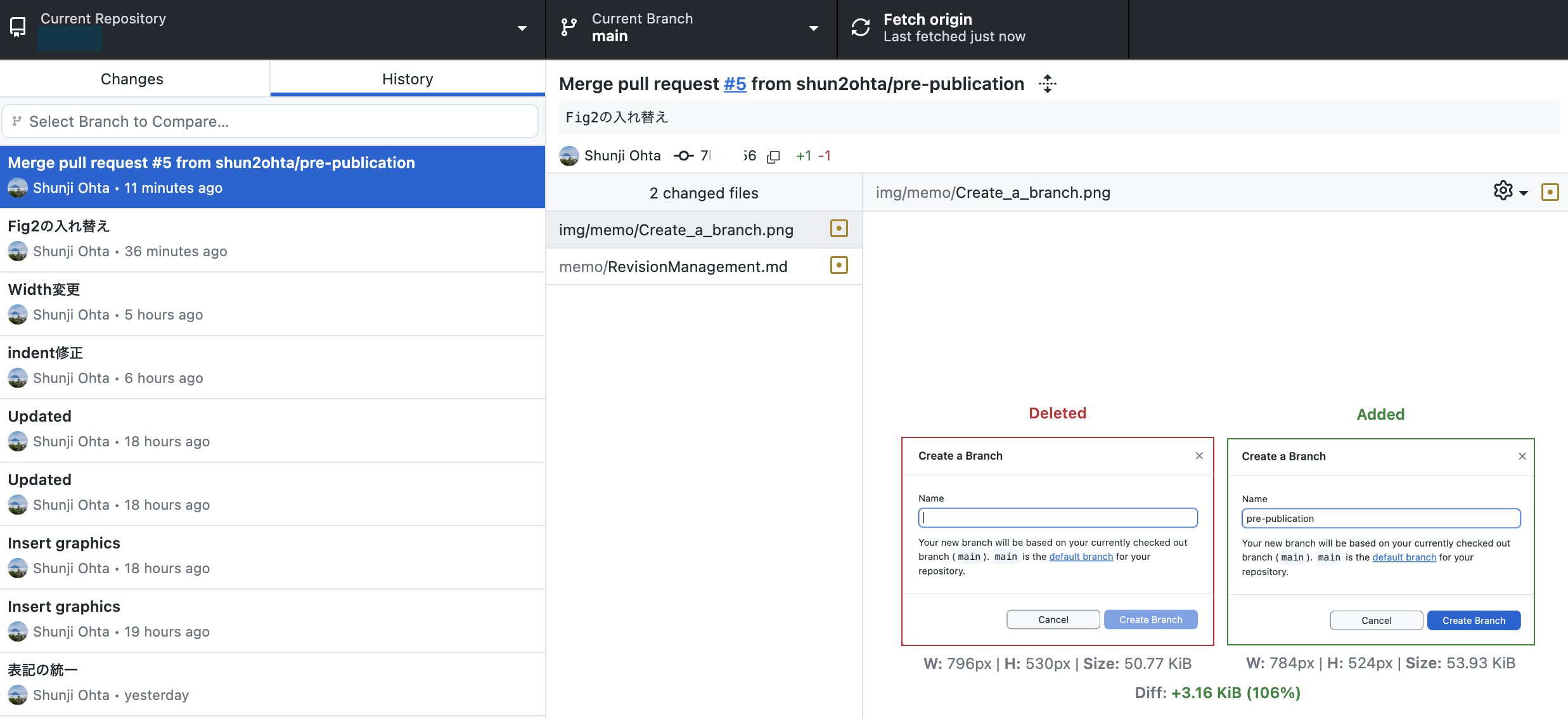The image size is (1568, 719).
Task: Open diff settings gear icon
Action: click(x=1503, y=191)
